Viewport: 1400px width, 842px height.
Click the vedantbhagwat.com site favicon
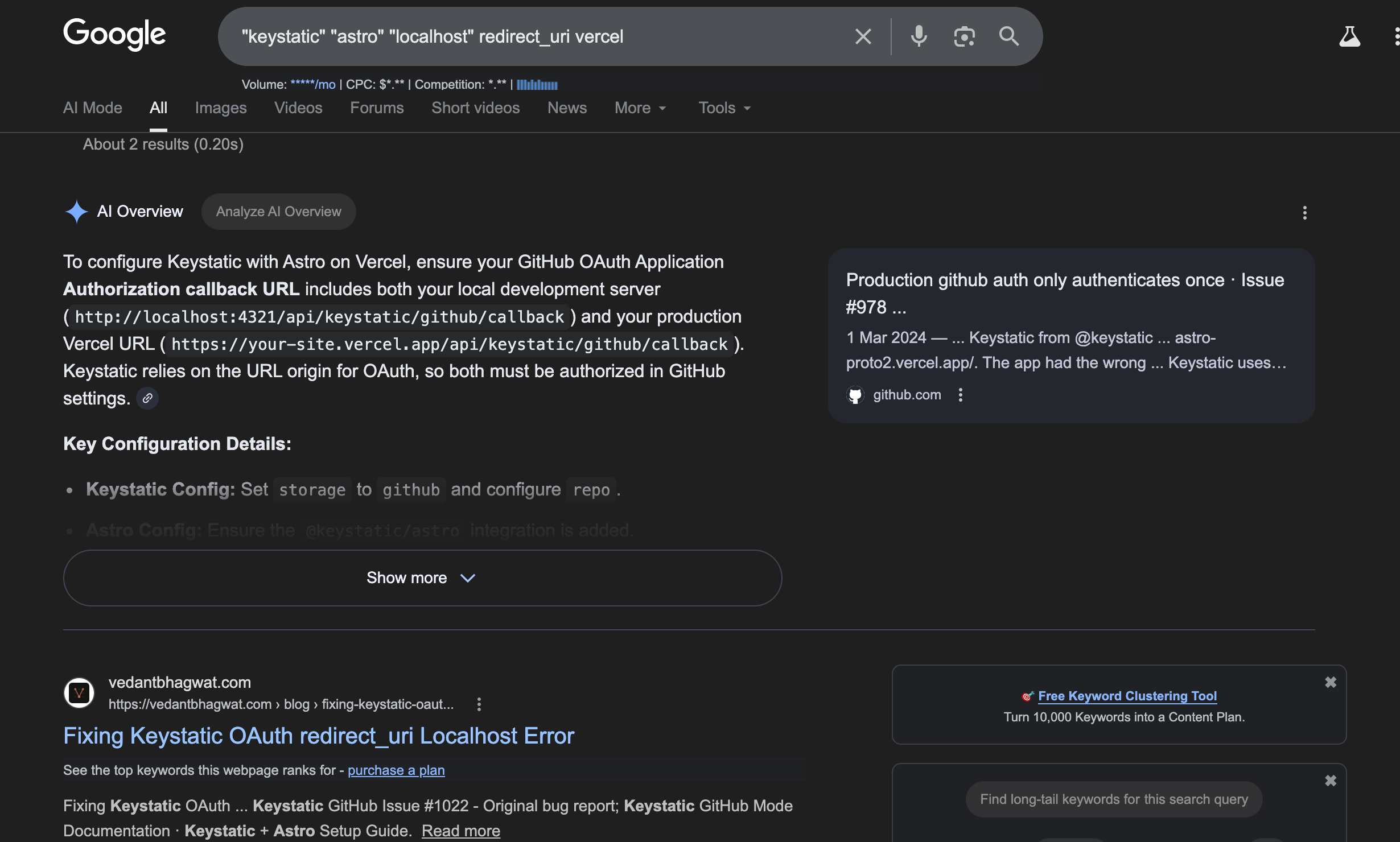click(x=79, y=693)
